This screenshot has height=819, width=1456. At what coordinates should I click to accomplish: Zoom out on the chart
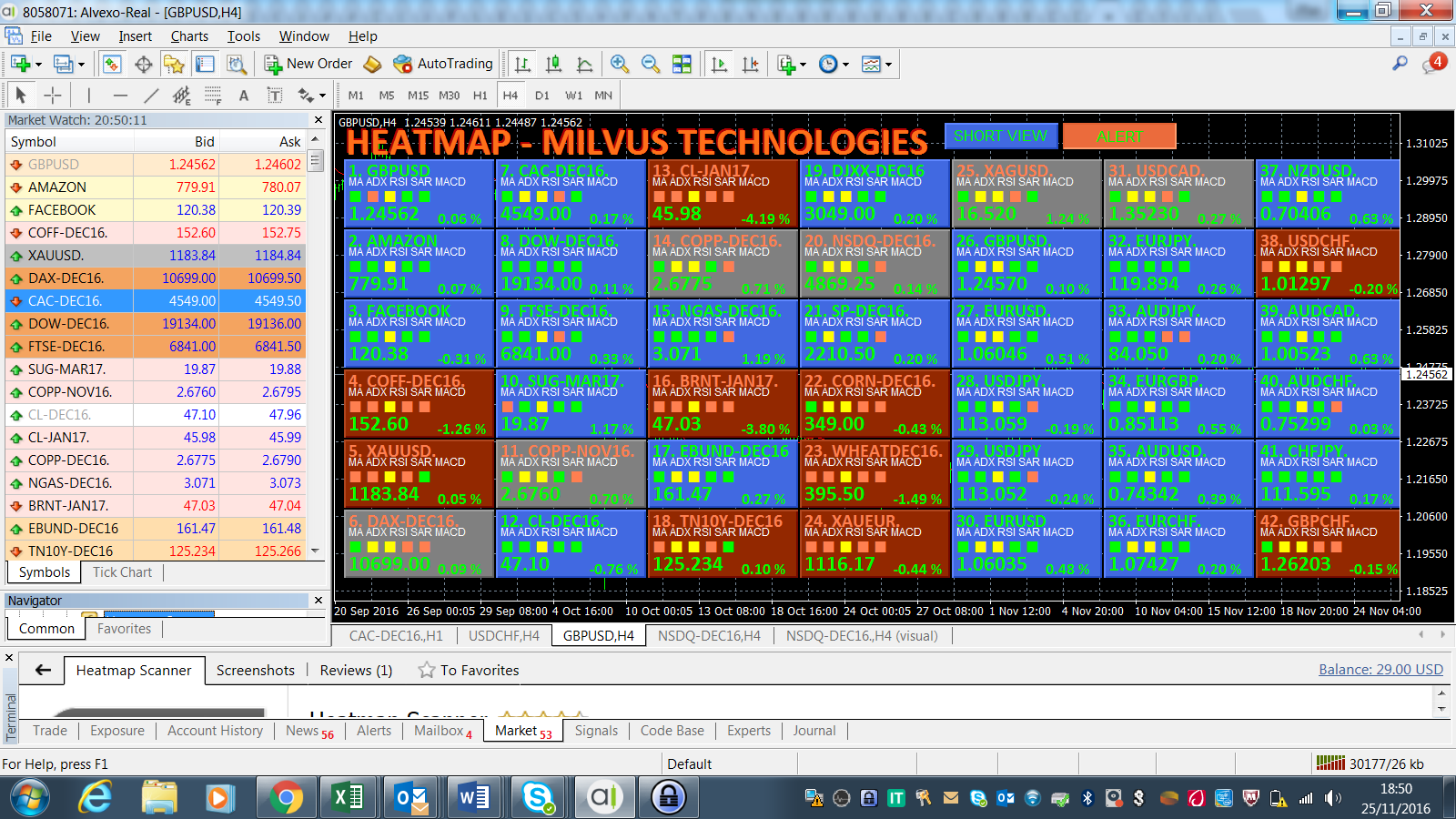click(x=651, y=64)
